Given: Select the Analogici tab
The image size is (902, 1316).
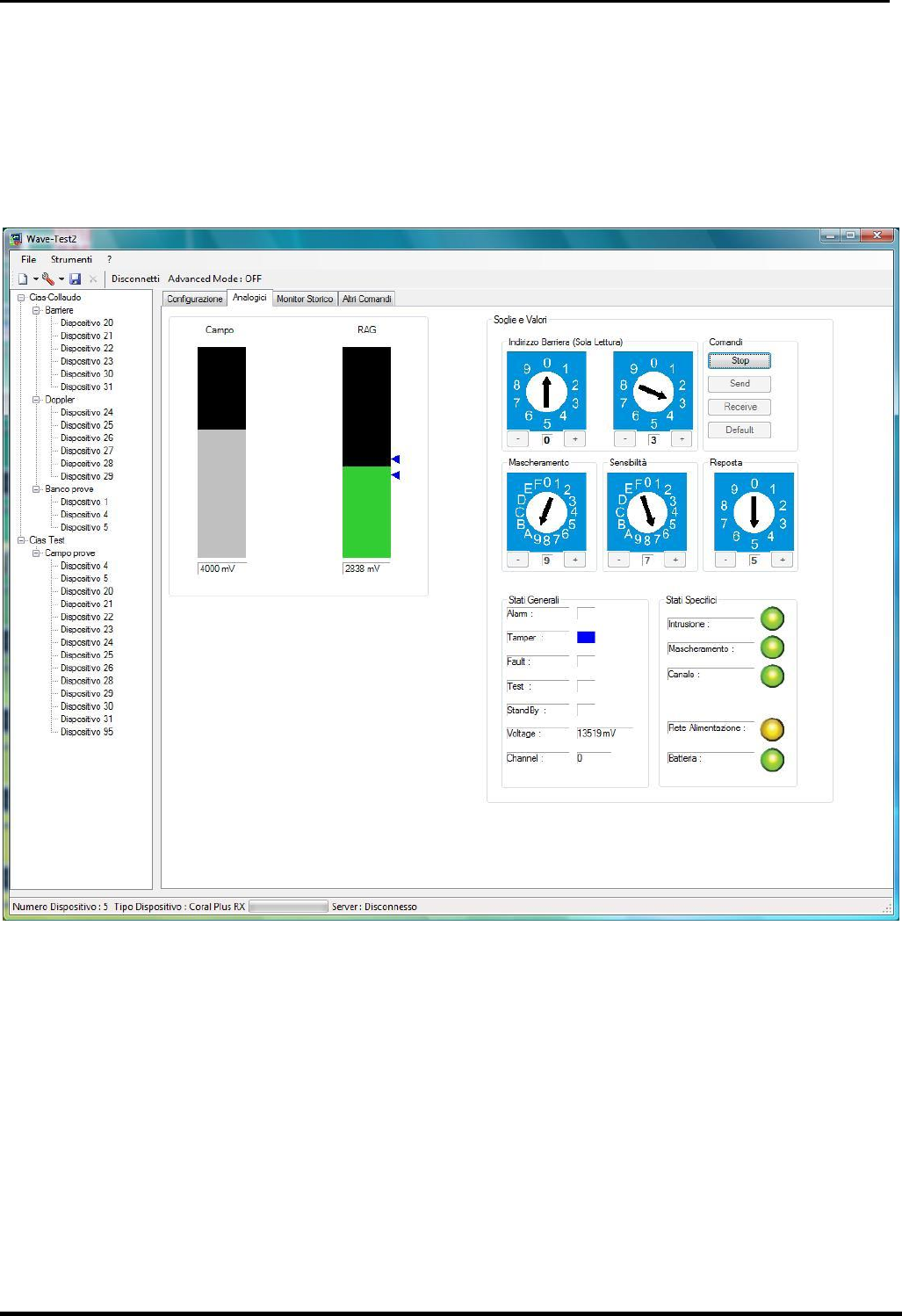Looking at the screenshot, I should click(x=249, y=298).
